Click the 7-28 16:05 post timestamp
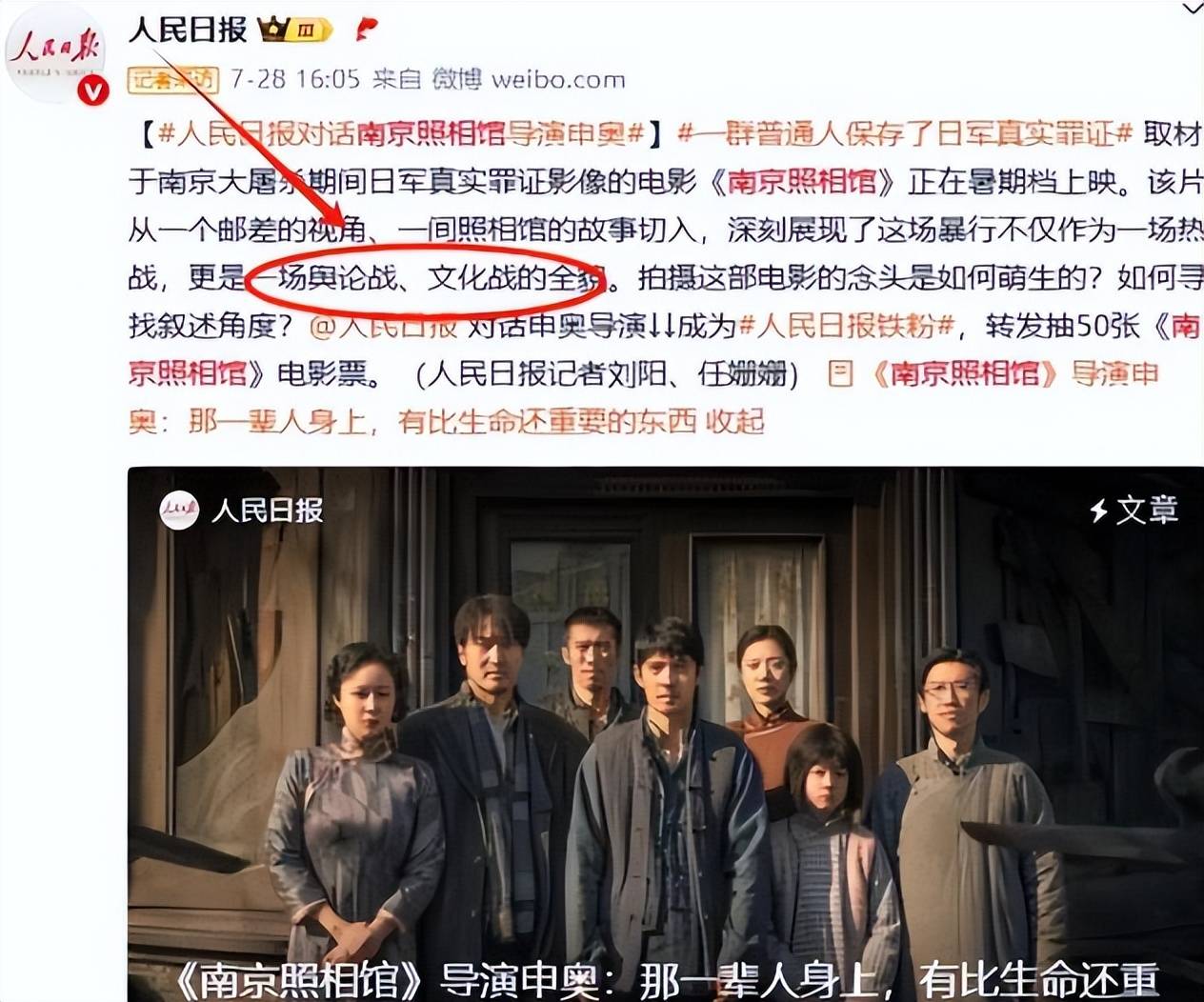This screenshot has width=1204, height=1002. [x=294, y=79]
